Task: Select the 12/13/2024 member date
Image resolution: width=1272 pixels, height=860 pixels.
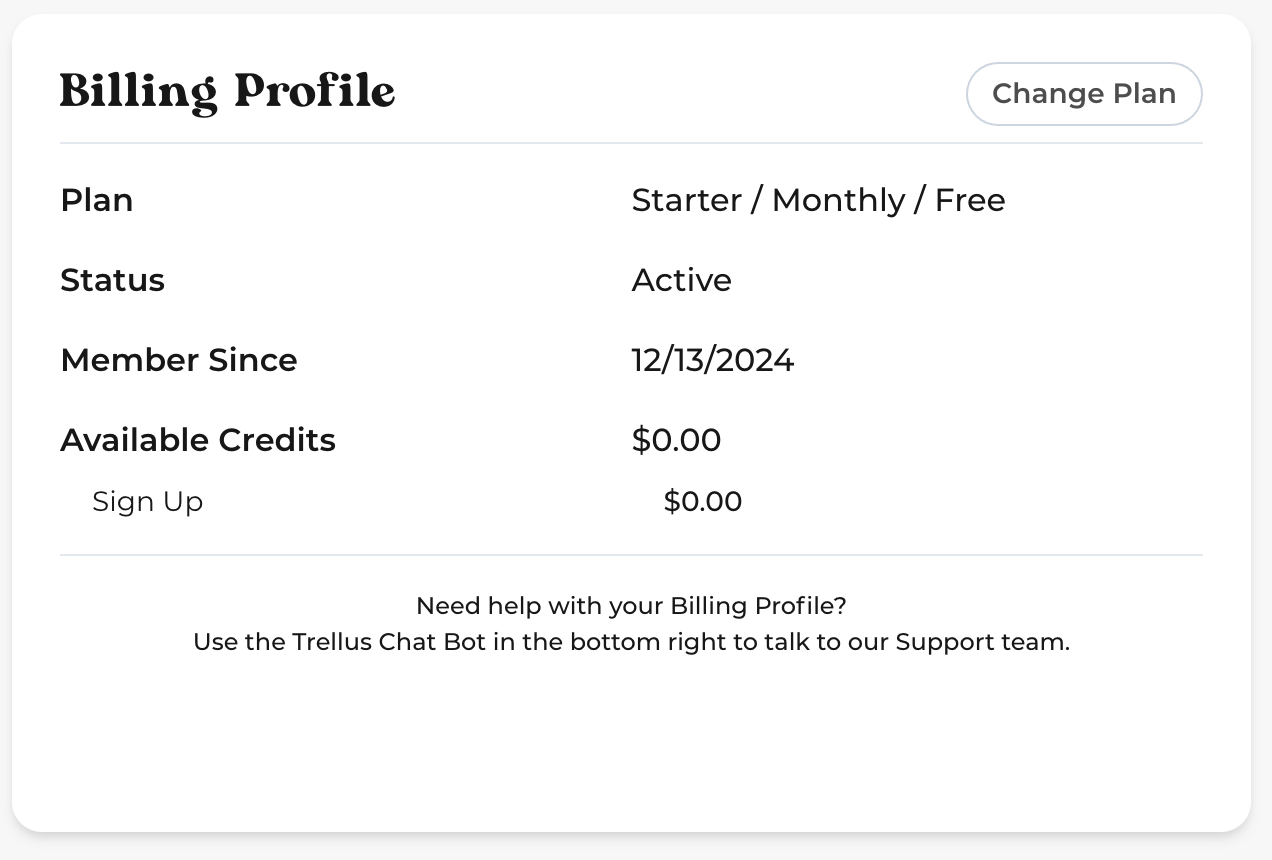Action: point(712,360)
